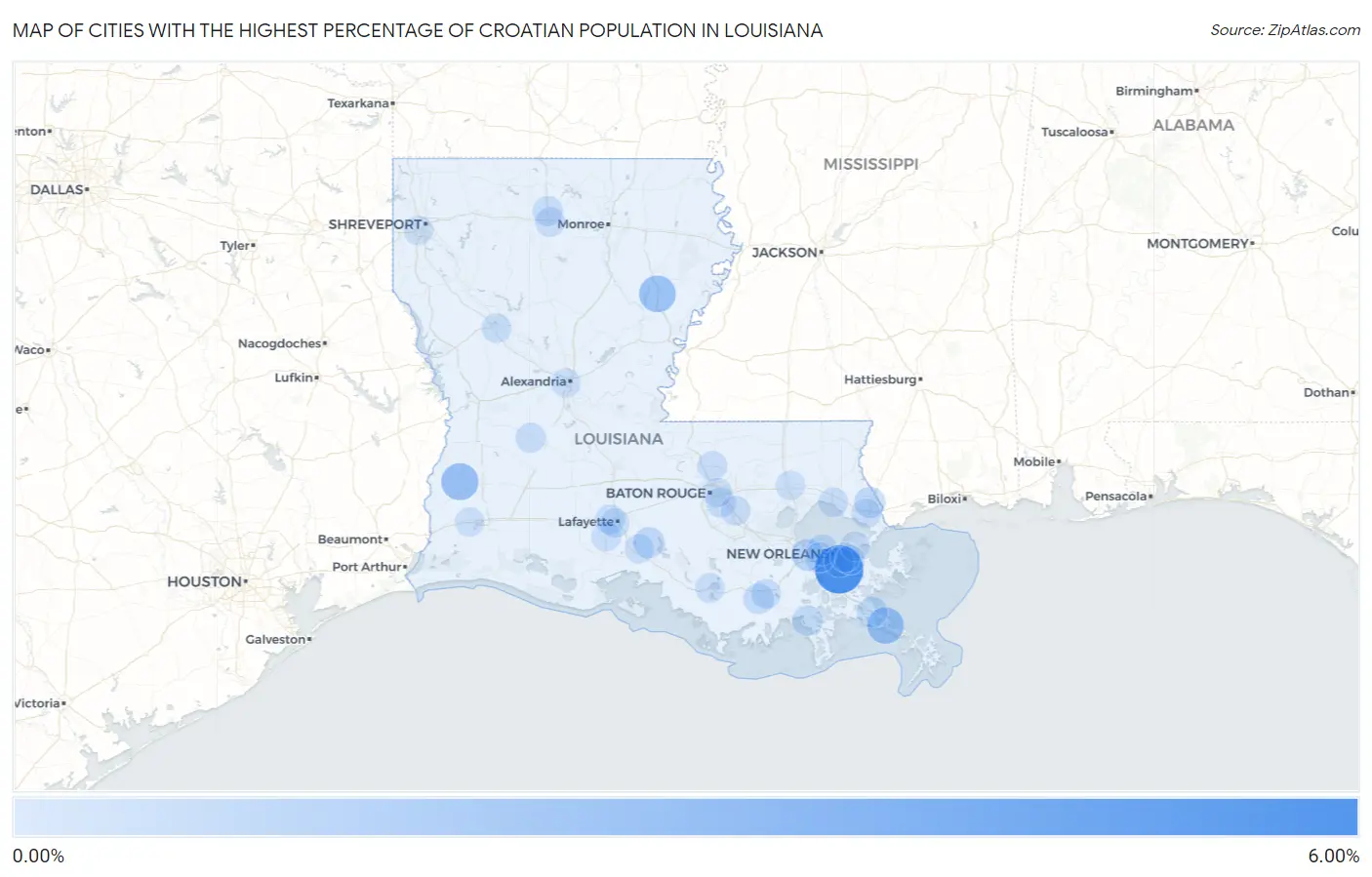
Task: Click the 0.00% legend minimum label
Action: pos(38,857)
